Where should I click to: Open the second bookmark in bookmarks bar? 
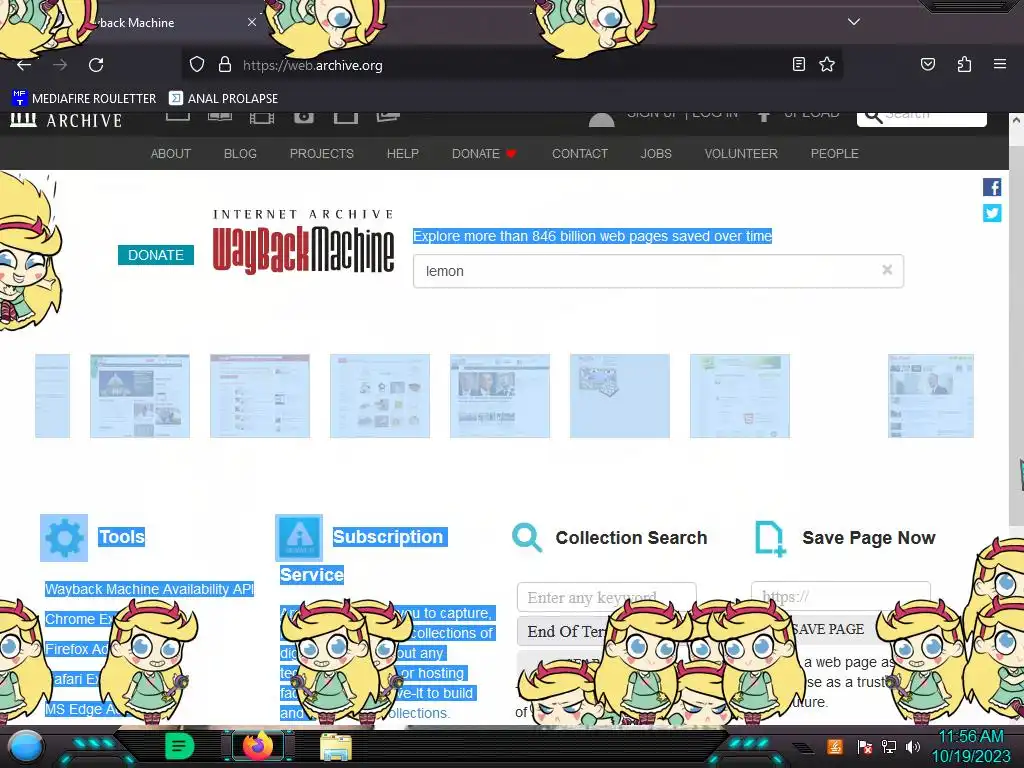(223, 99)
